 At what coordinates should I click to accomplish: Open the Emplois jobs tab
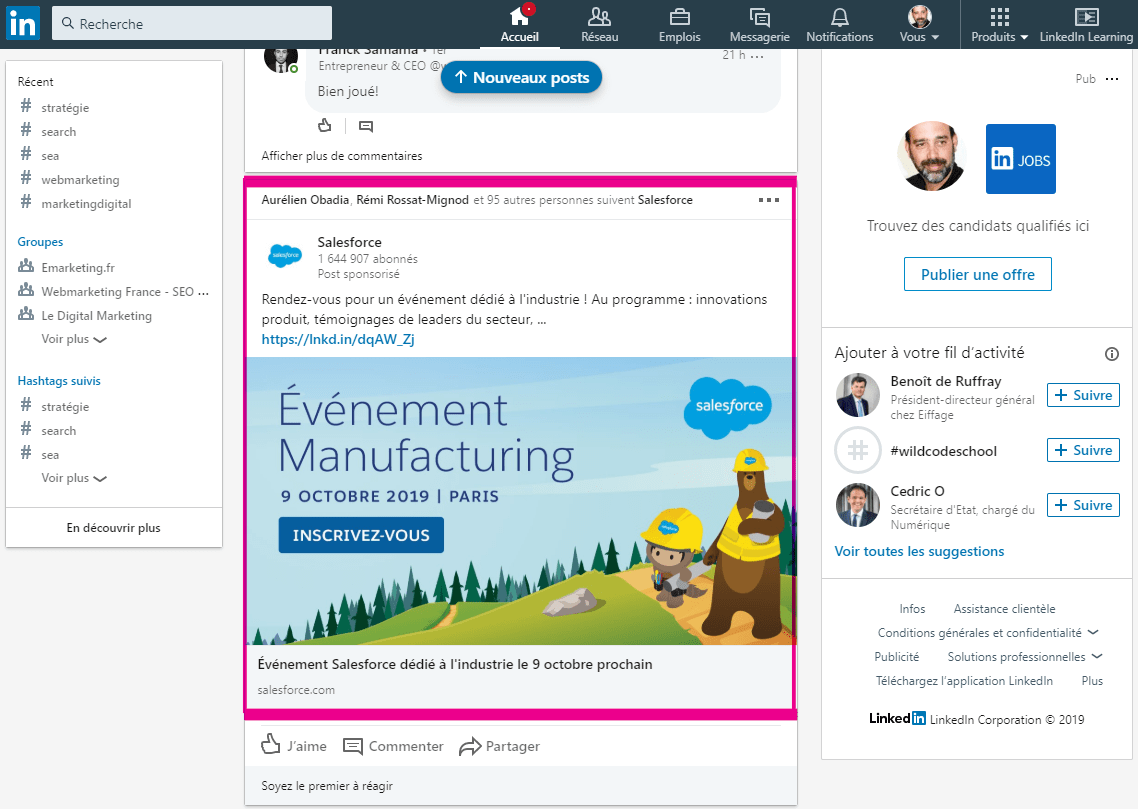679,24
